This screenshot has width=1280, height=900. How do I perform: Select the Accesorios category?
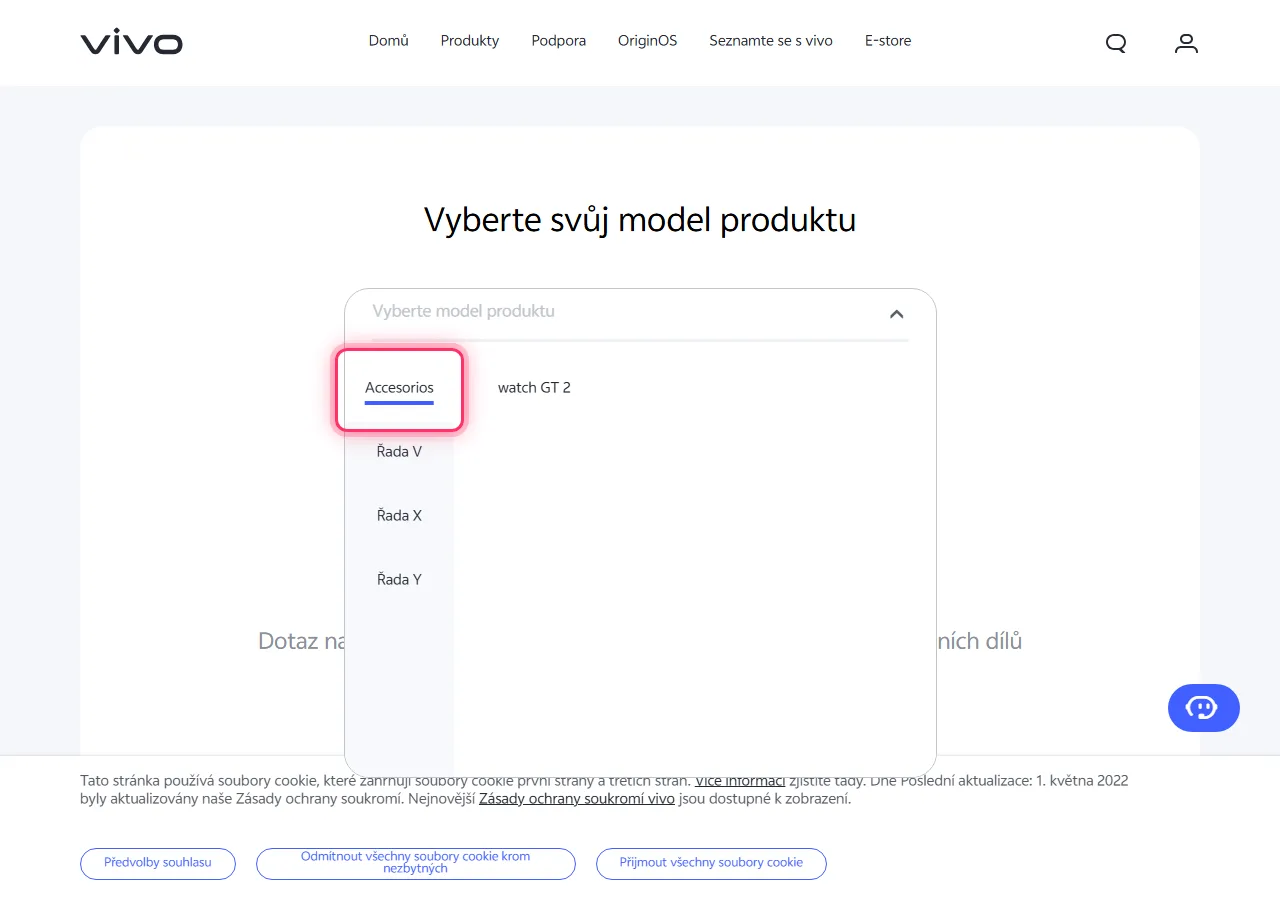pos(399,388)
